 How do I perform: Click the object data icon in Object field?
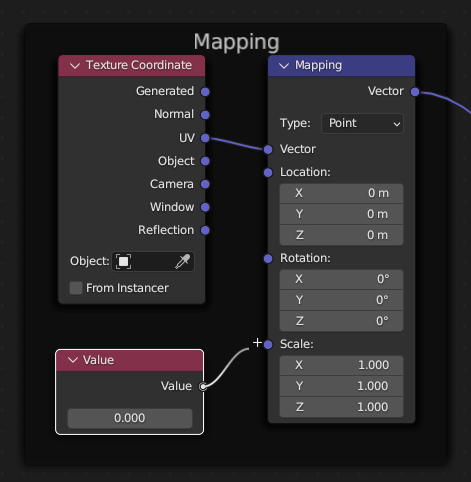point(123,261)
